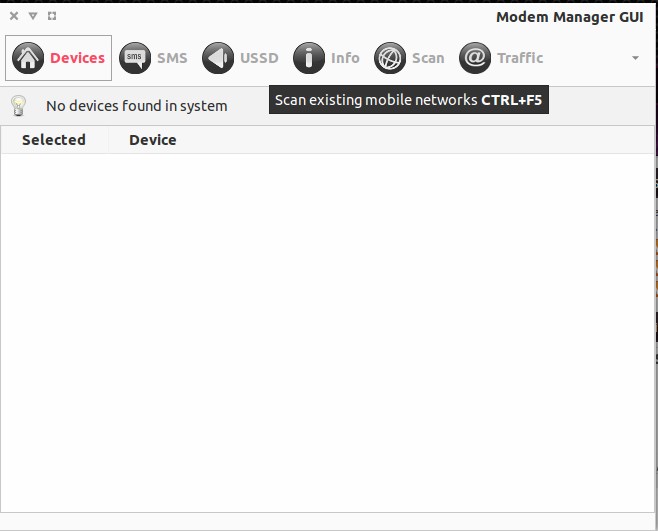
Task: Open the Traffic statistics page
Action: click(x=501, y=58)
